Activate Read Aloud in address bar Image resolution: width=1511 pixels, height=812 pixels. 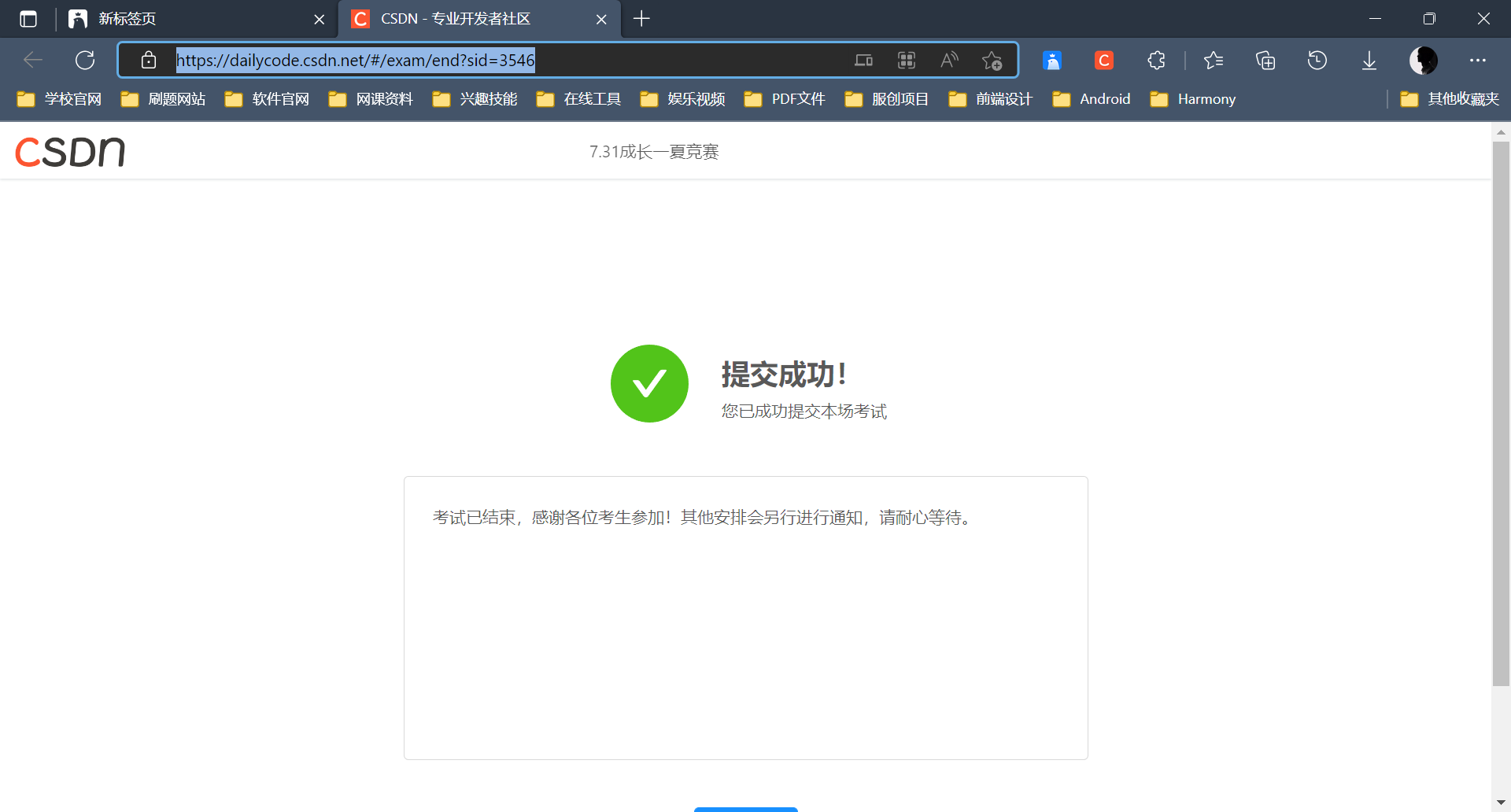[950, 60]
